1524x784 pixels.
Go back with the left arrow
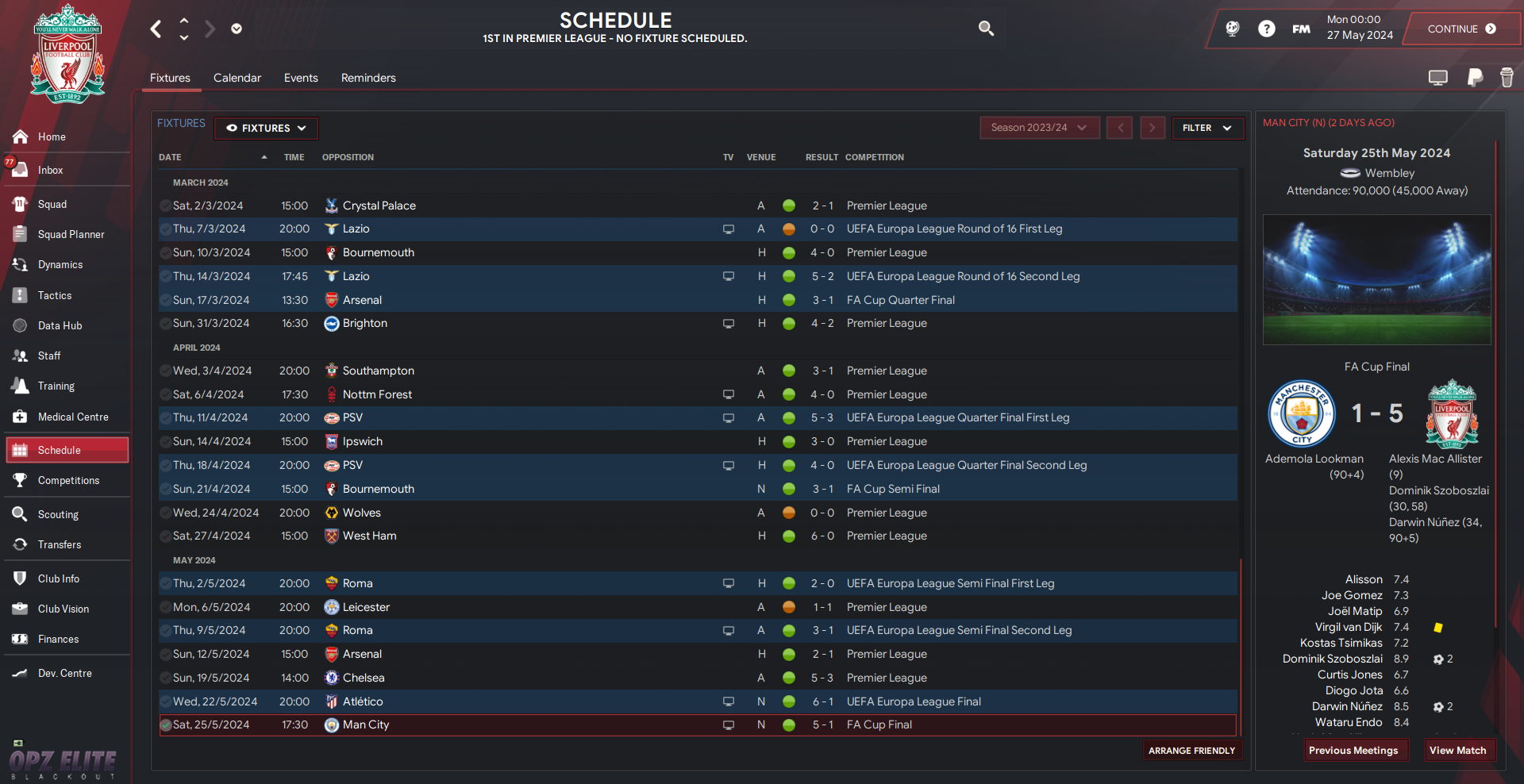(x=156, y=29)
